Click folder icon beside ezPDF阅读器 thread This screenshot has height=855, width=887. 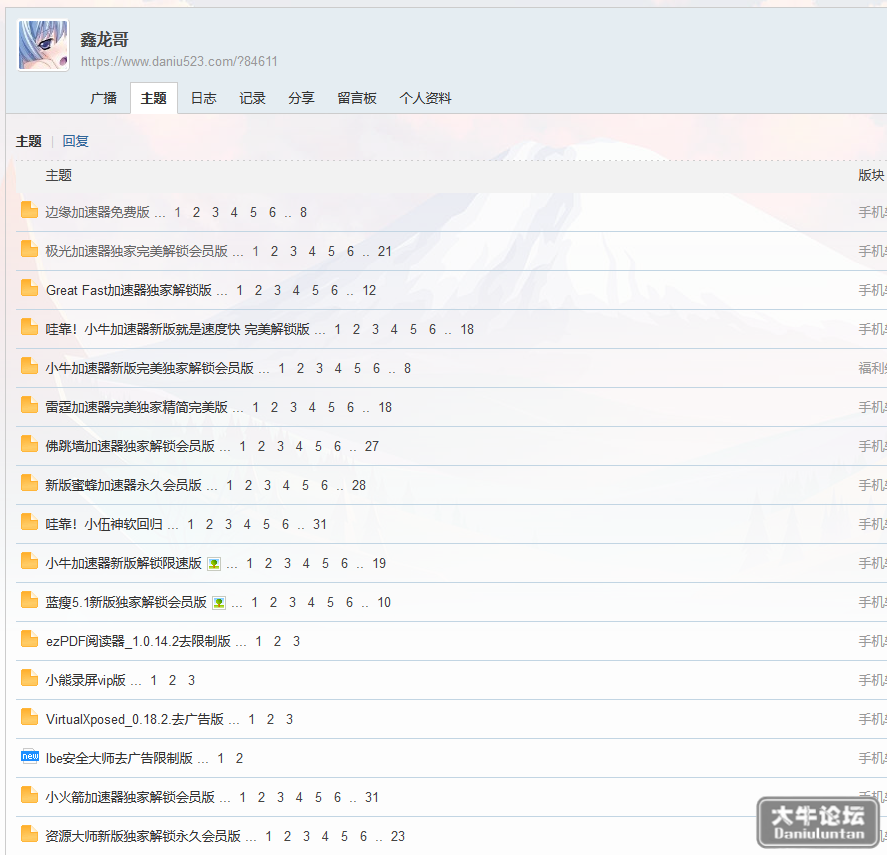pyautogui.click(x=29, y=639)
